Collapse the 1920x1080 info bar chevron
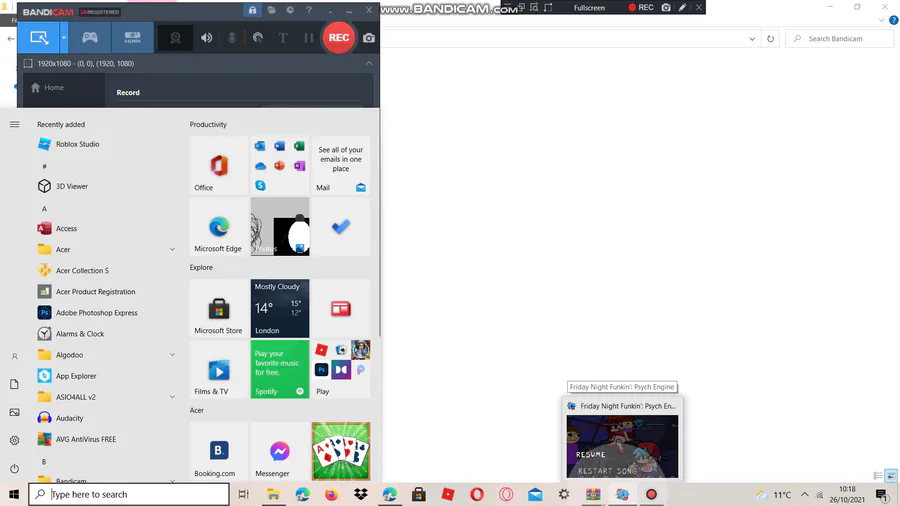 (x=369, y=64)
